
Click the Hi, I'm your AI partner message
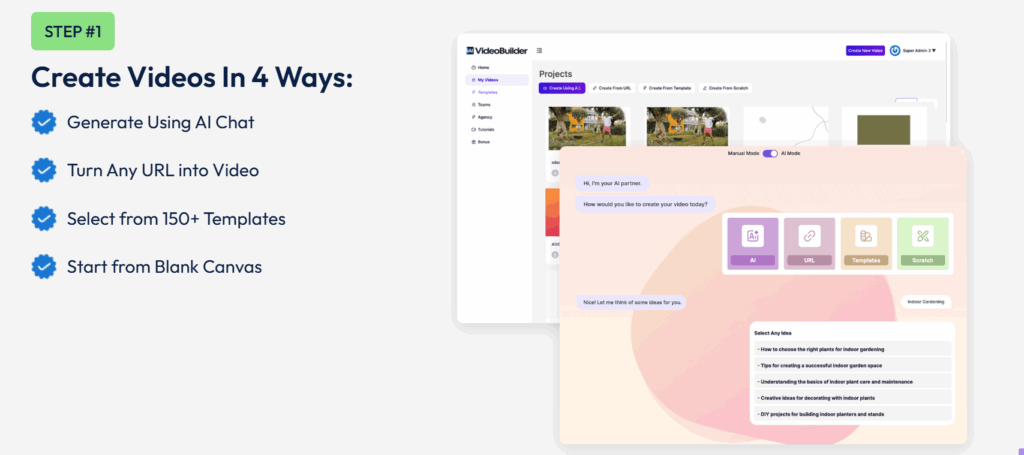(612, 183)
